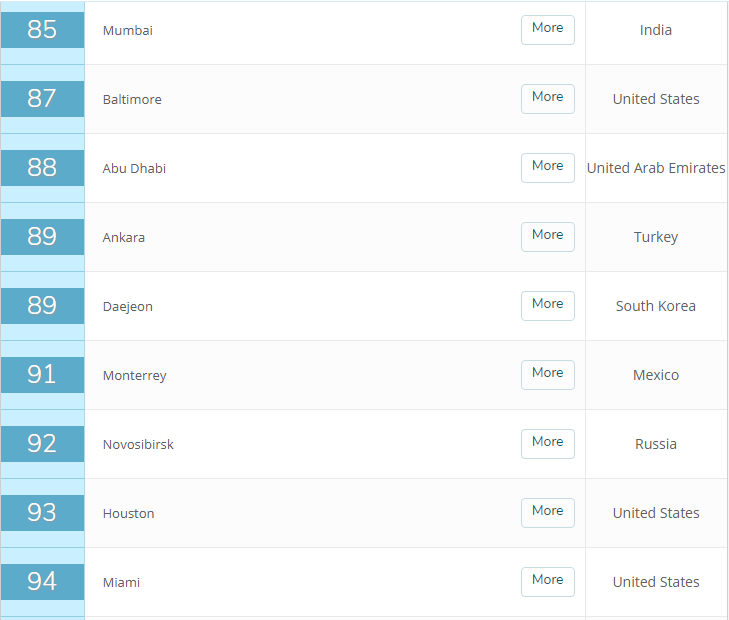Click the South Korea country cell
The height and width of the screenshot is (620, 729).
656,306
